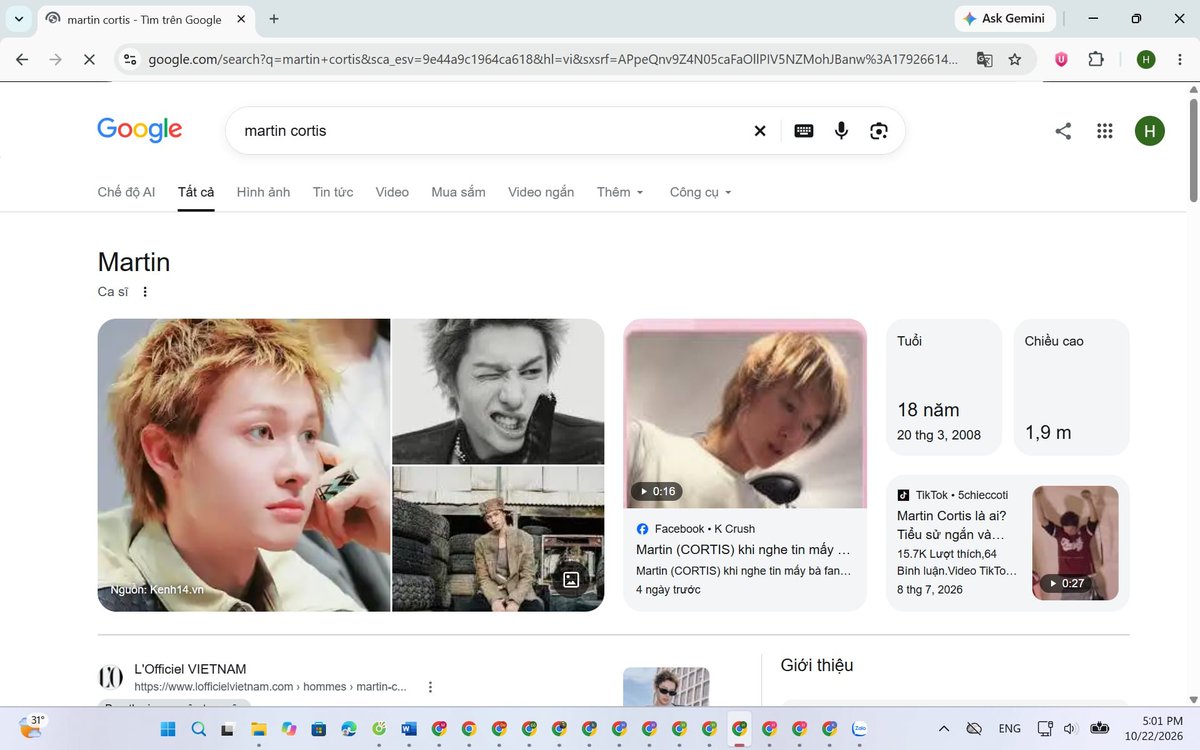
Task: Show hidden system tray icons
Action: [x=944, y=729]
